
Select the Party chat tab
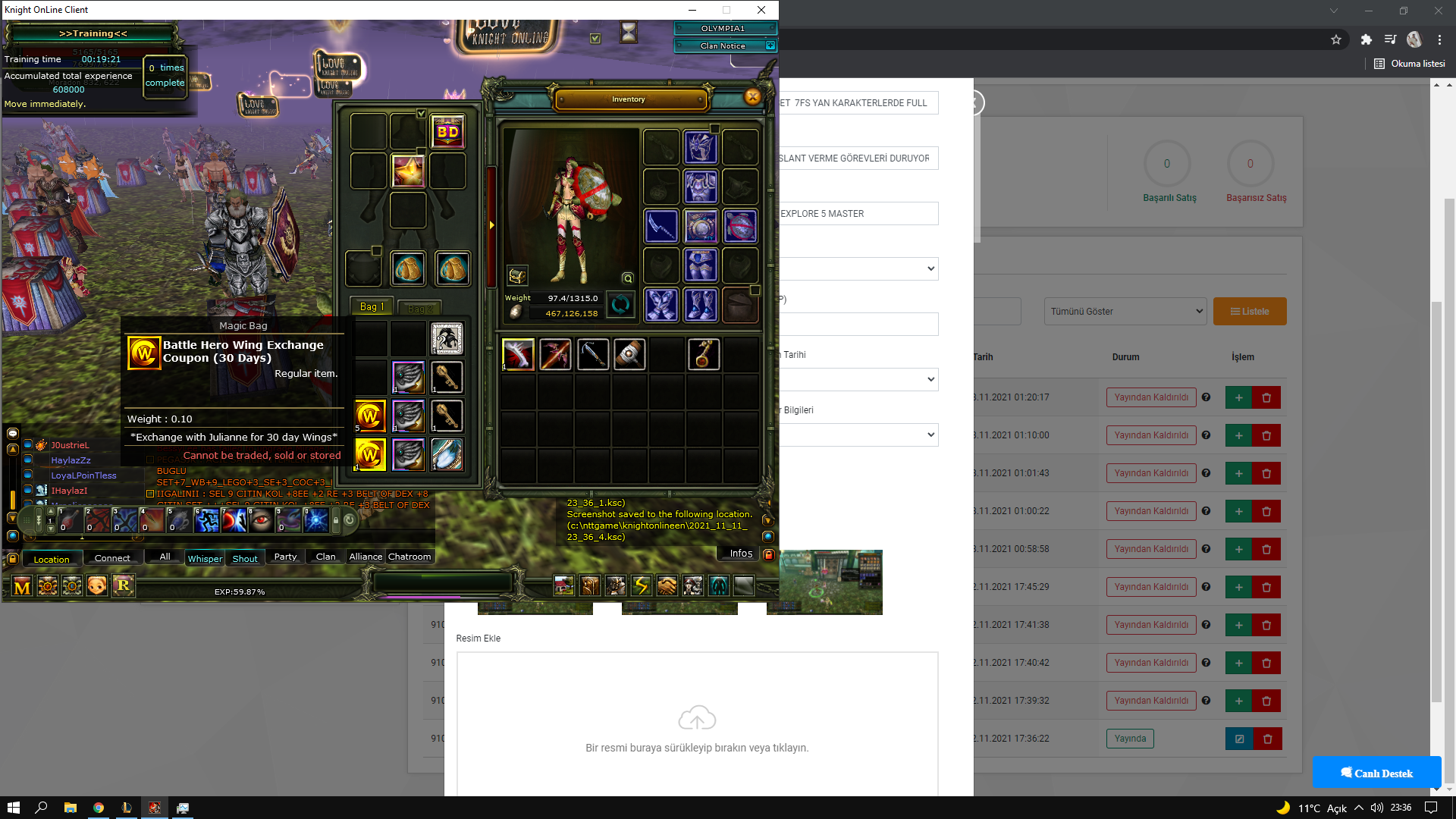285,556
